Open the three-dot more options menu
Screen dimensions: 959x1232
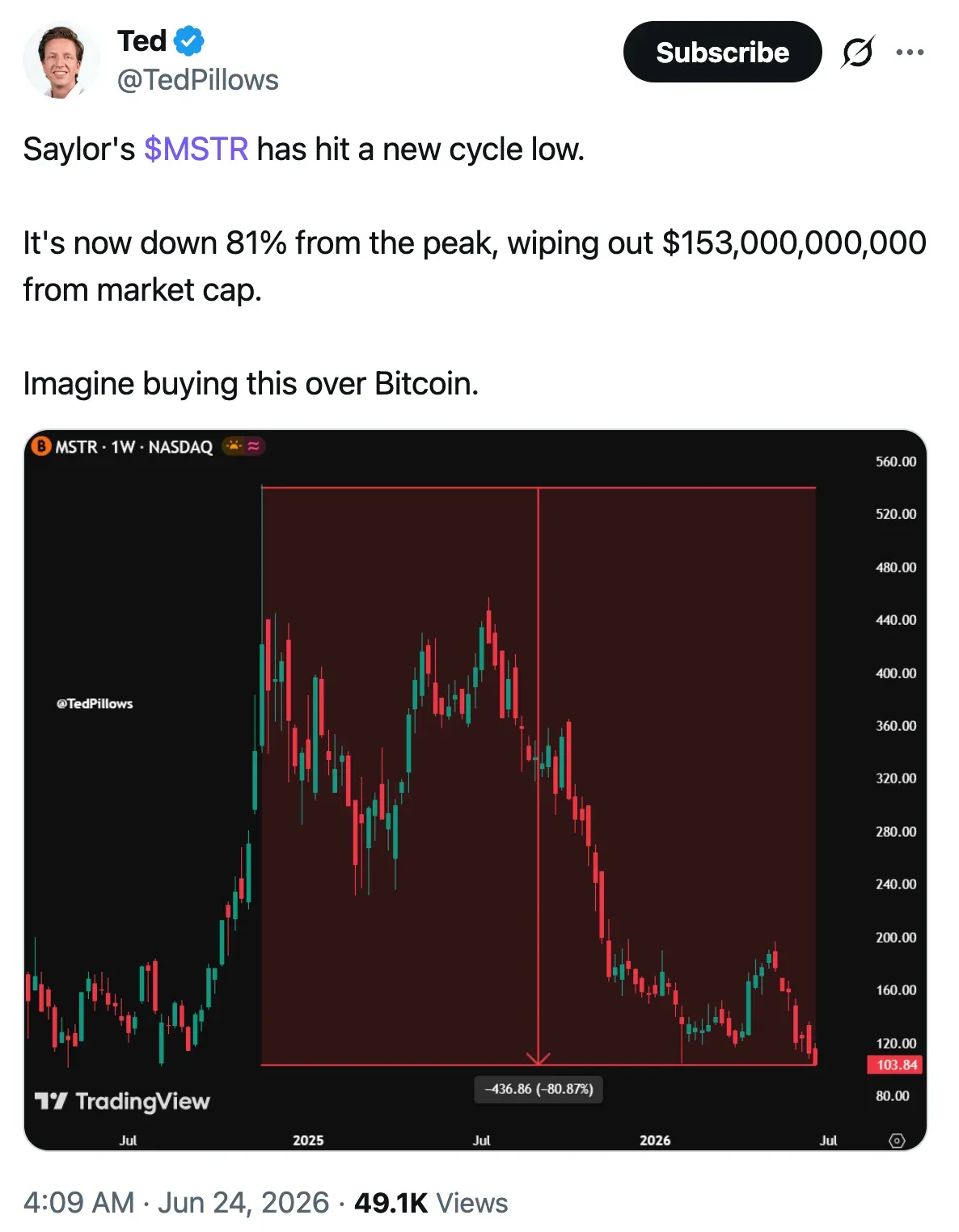click(910, 53)
